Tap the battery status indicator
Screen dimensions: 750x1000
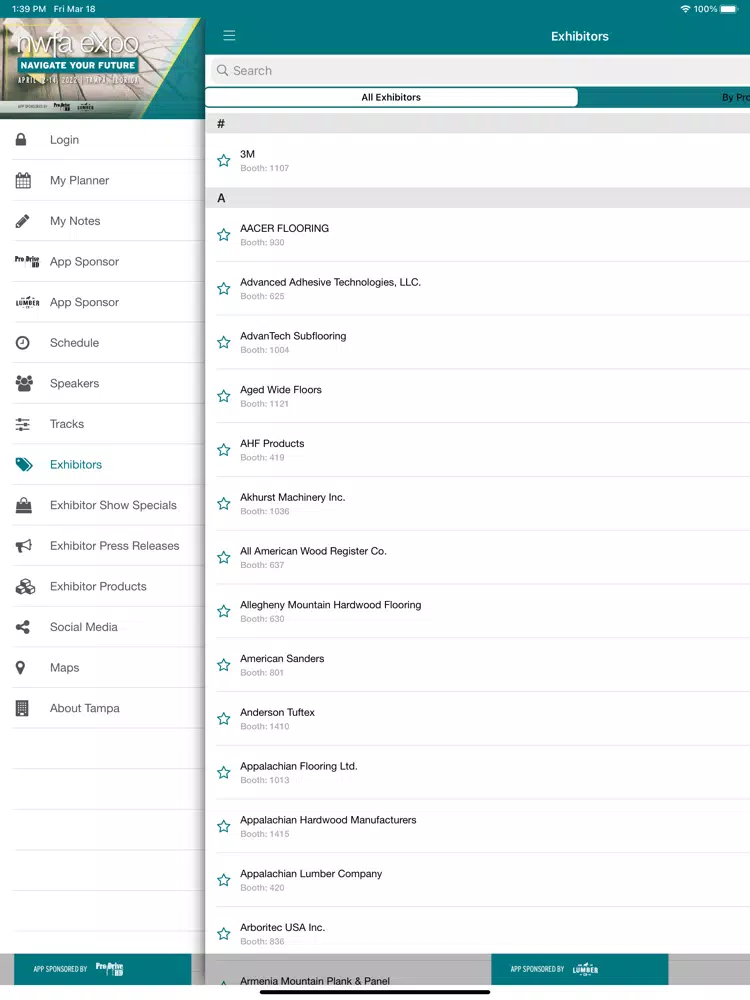(x=729, y=9)
